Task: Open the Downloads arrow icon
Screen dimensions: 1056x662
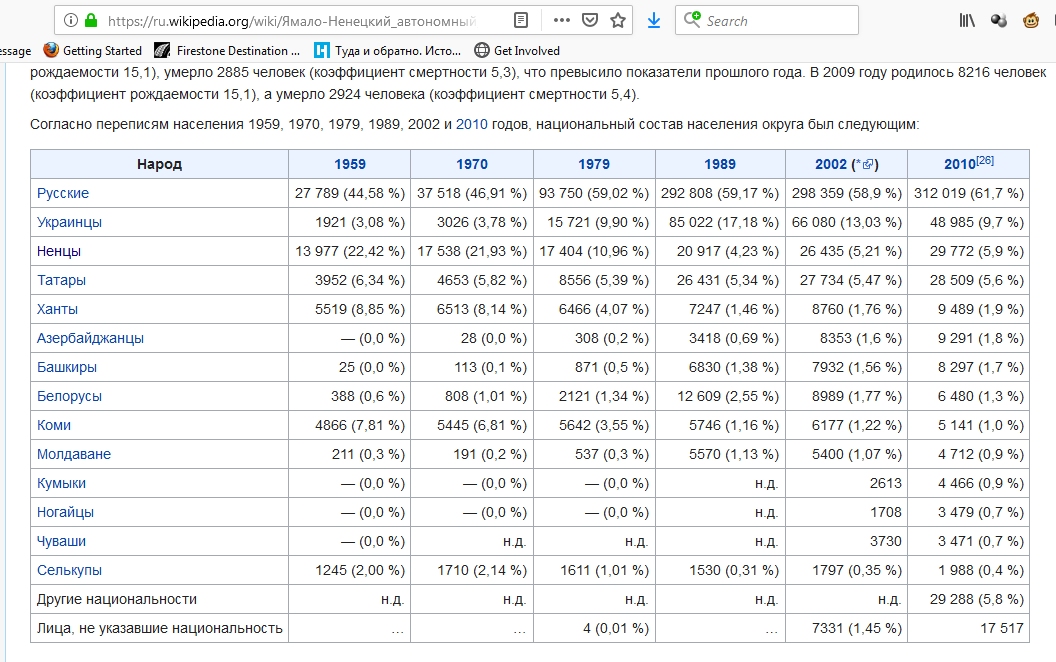Action: pos(653,20)
